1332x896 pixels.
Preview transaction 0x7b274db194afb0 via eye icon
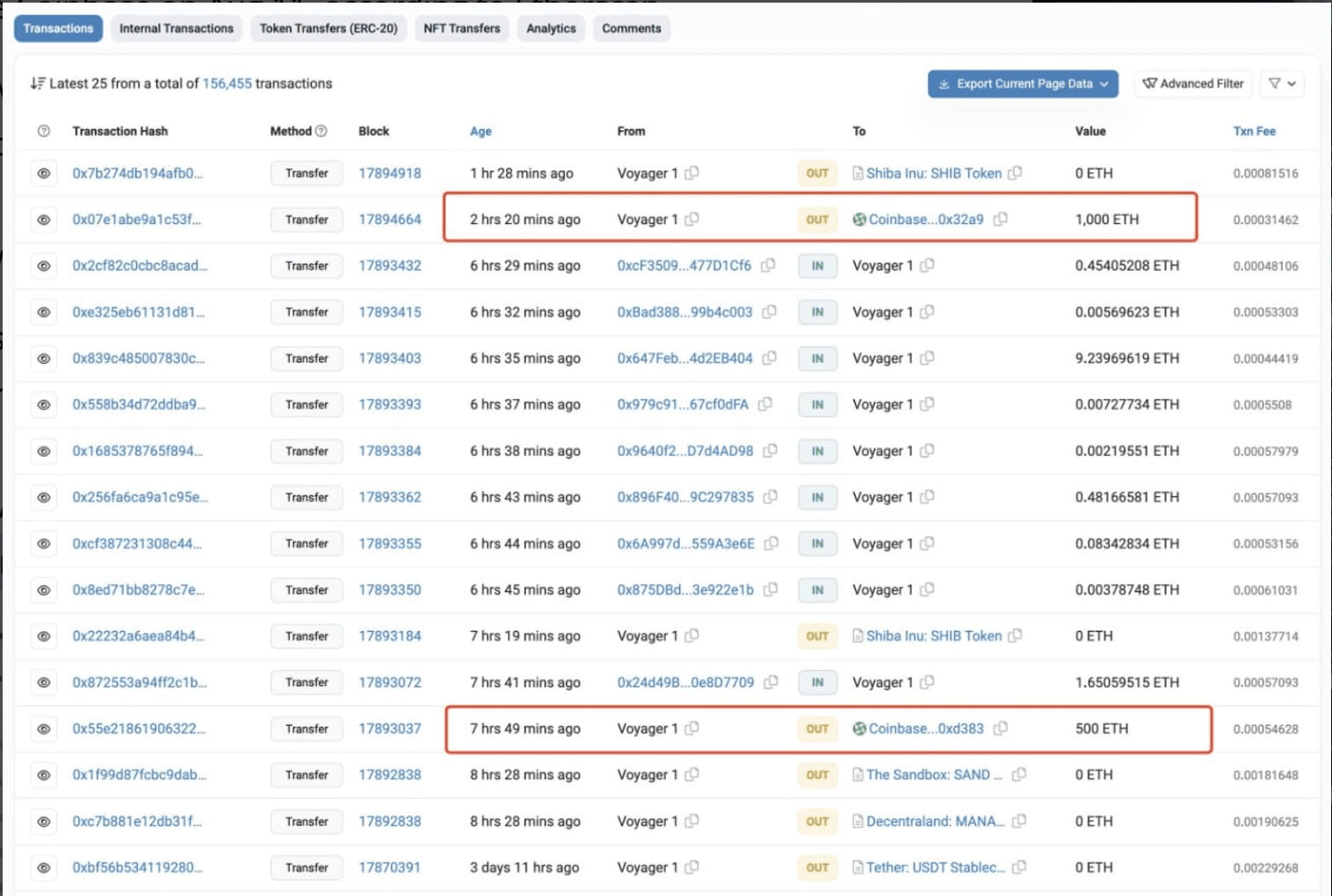(44, 173)
